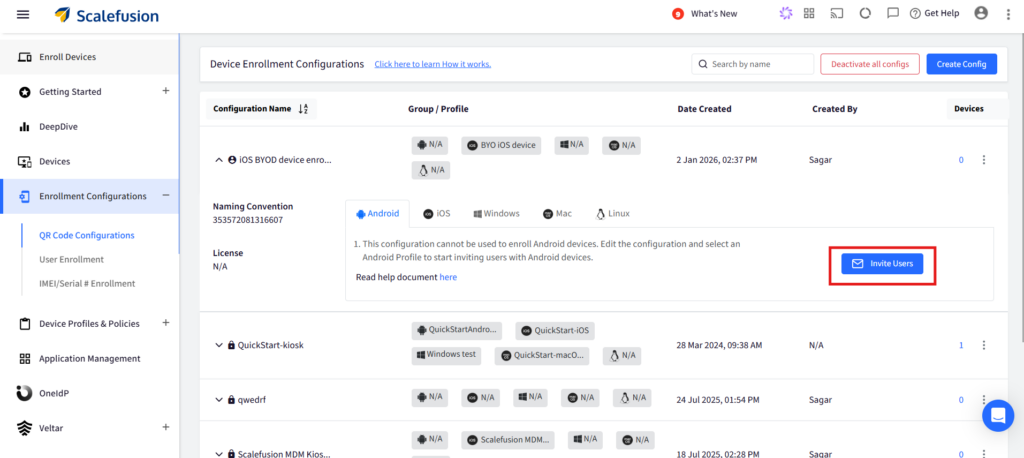Viewport: 1024px width, 458px height.
Task: Click the Scalefusion logo
Action: (106, 14)
